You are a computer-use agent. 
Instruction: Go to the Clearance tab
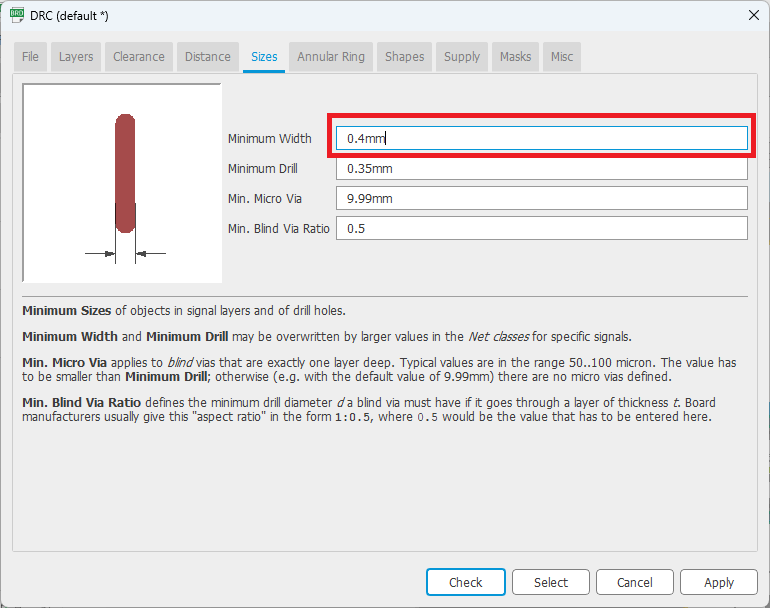pyautogui.click(x=139, y=57)
